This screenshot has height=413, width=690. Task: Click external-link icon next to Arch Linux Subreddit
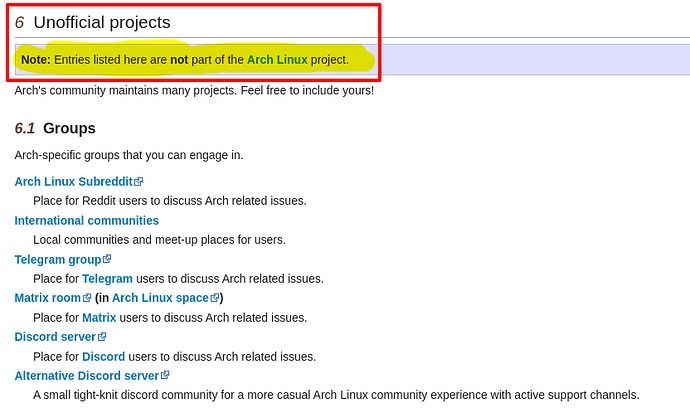[x=139, y=181]
